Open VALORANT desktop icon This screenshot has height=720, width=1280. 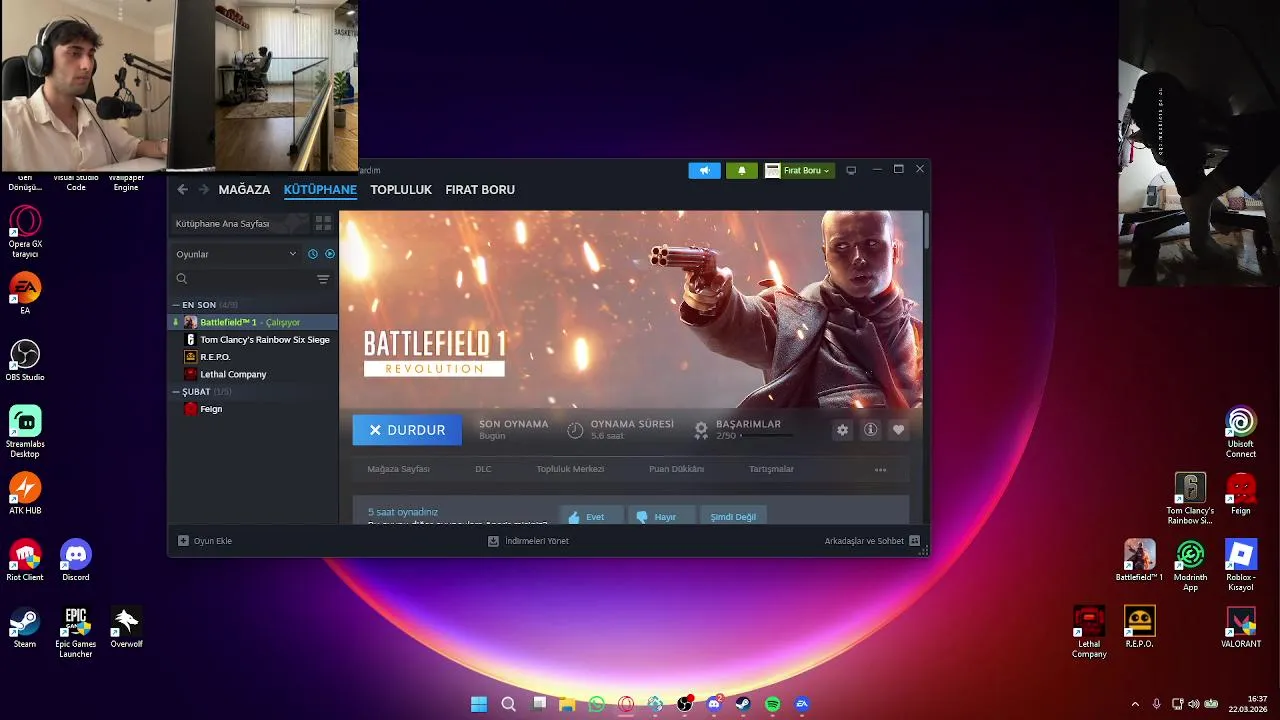(x=1241, y=627)
